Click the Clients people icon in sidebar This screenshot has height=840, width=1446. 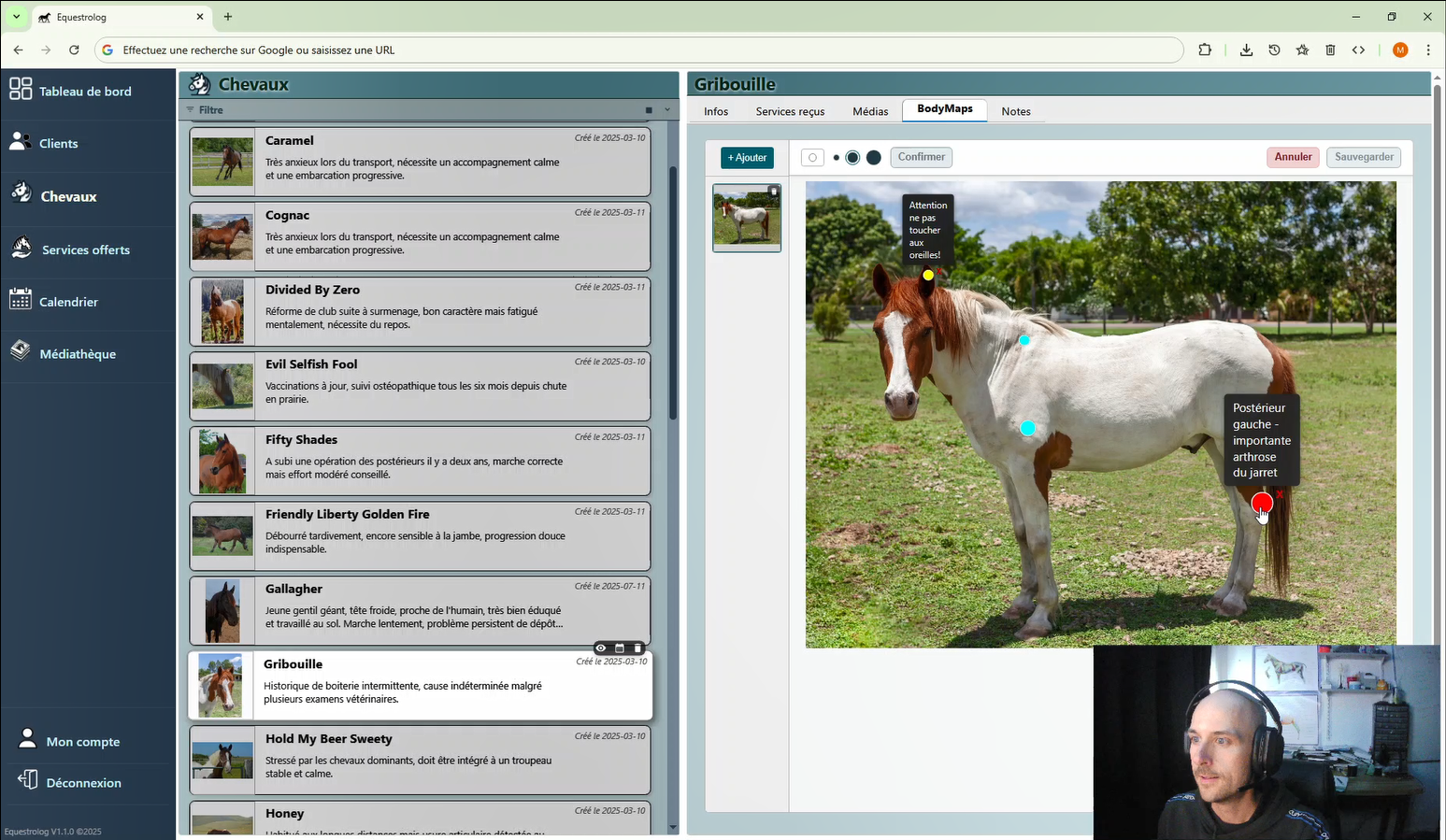[20, 141]
